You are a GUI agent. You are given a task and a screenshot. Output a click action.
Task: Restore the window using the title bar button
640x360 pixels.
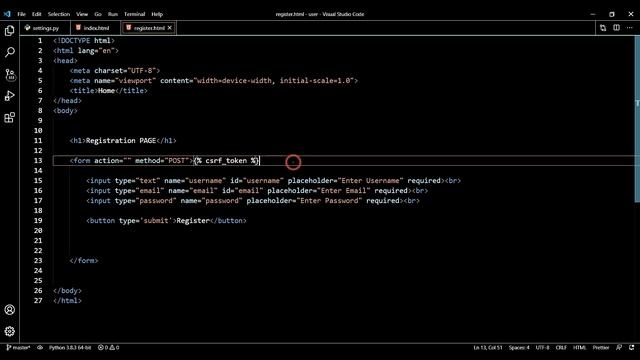[x=611, y=14]
